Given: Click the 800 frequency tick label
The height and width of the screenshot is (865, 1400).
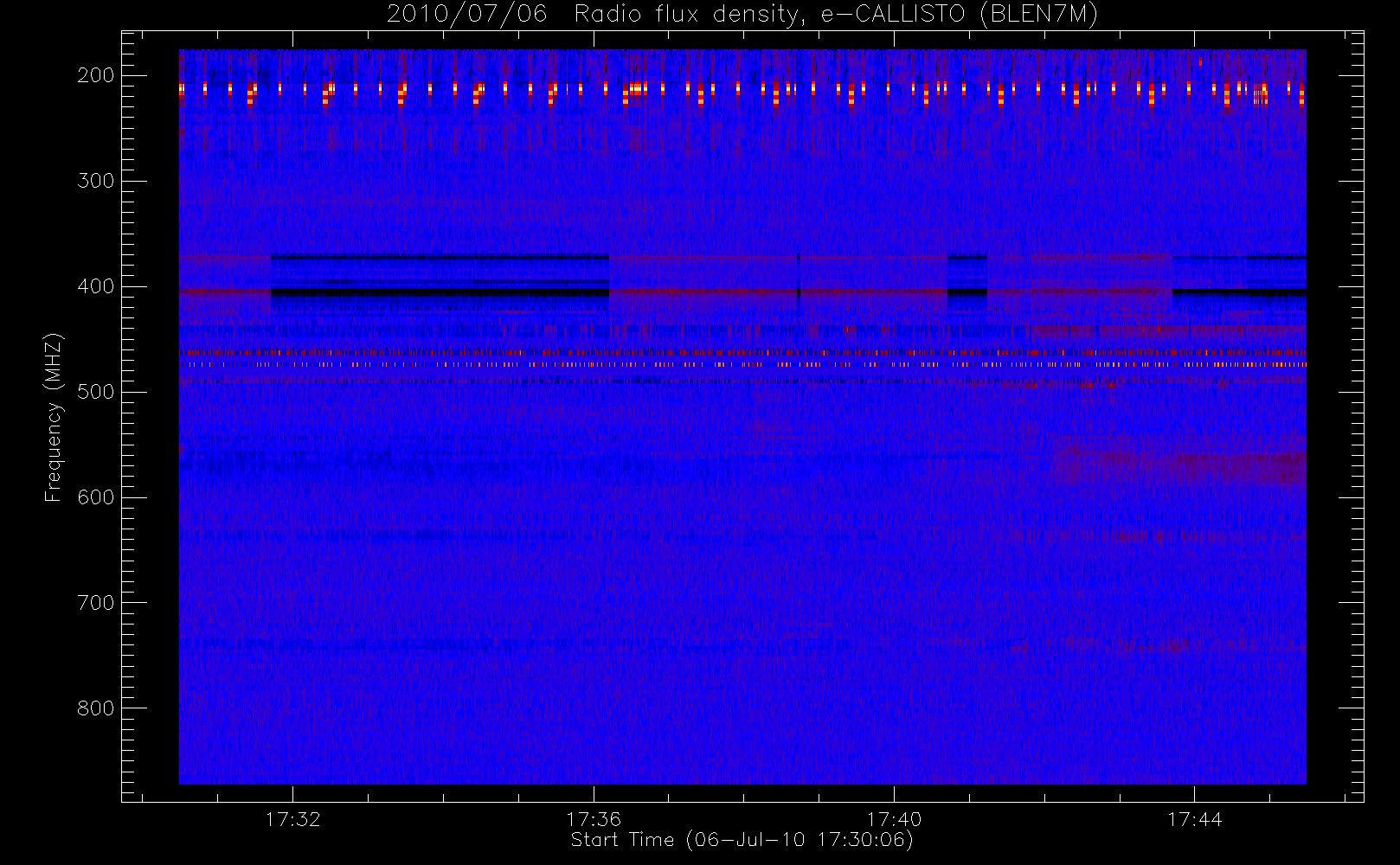Looking at the screenshot, I should tap(96, 708).
